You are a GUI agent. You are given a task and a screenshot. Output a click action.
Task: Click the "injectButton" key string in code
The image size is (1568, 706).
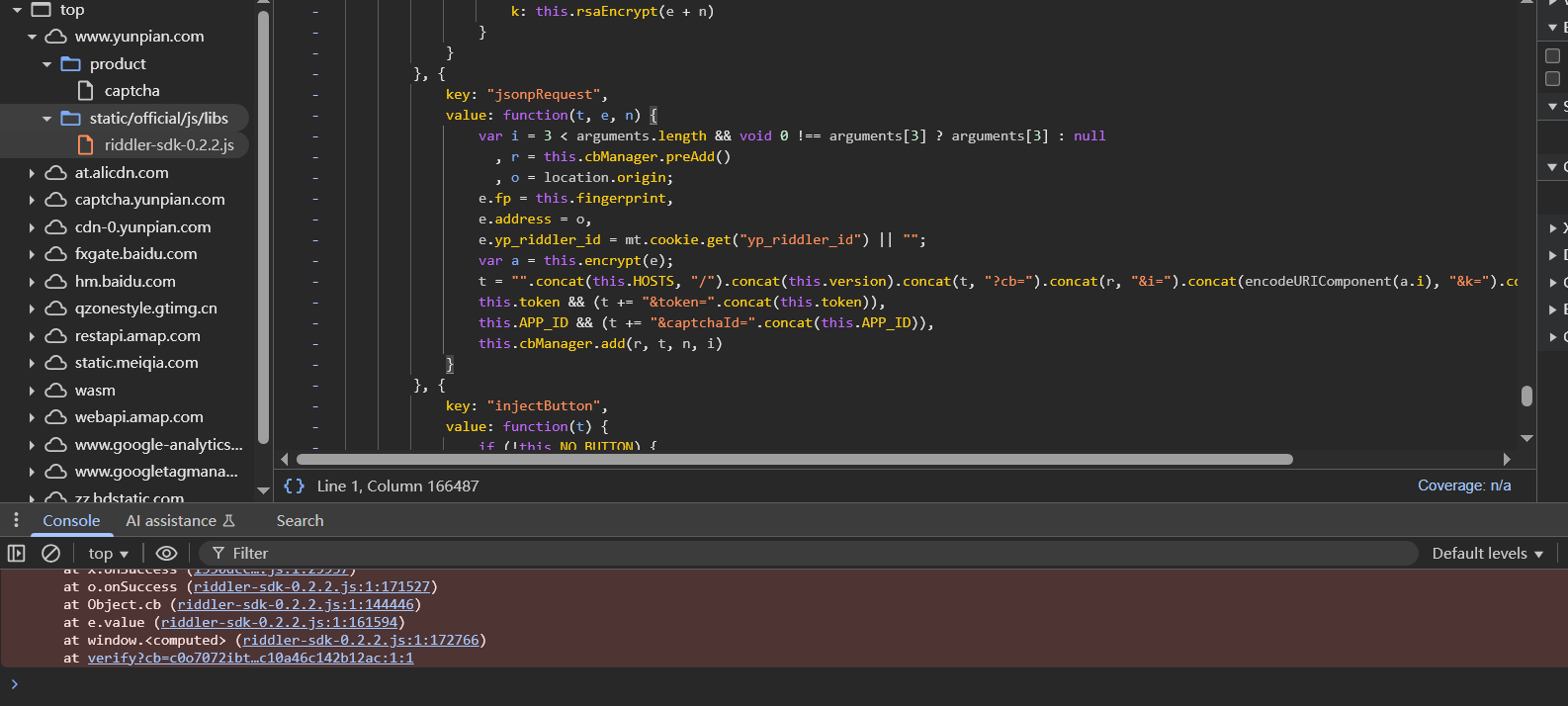click(544, 405)
